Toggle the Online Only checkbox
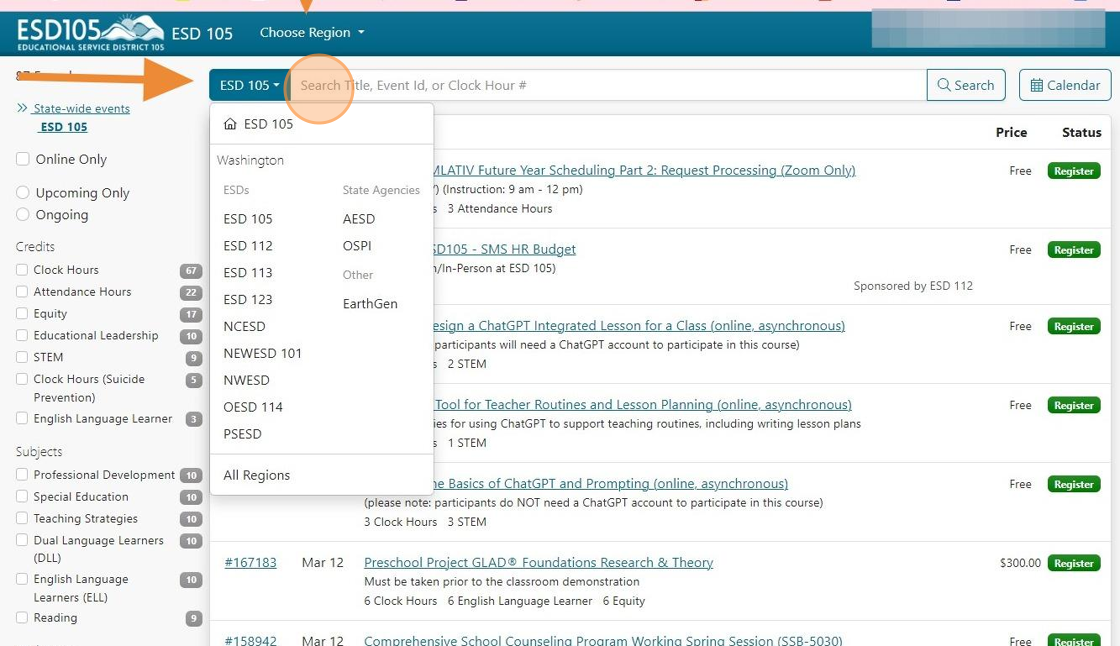This screenshot has height=646, width=1120. (23, 159)
